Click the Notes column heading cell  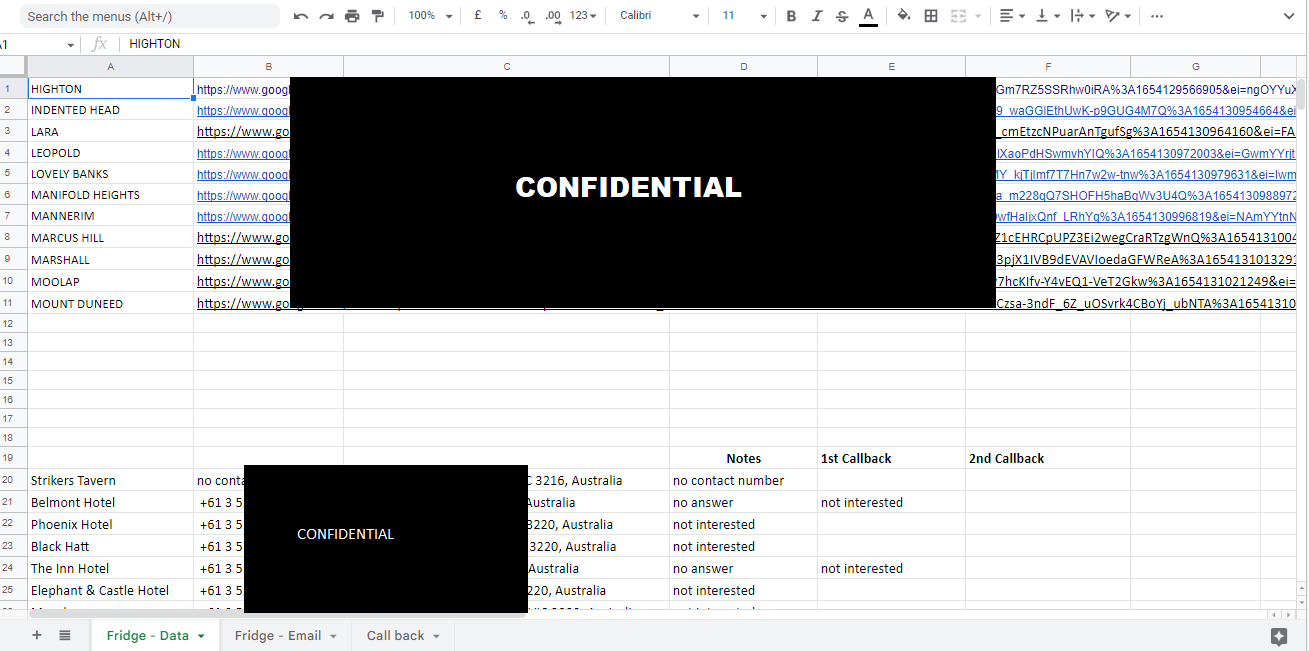[x=743, y=458]
